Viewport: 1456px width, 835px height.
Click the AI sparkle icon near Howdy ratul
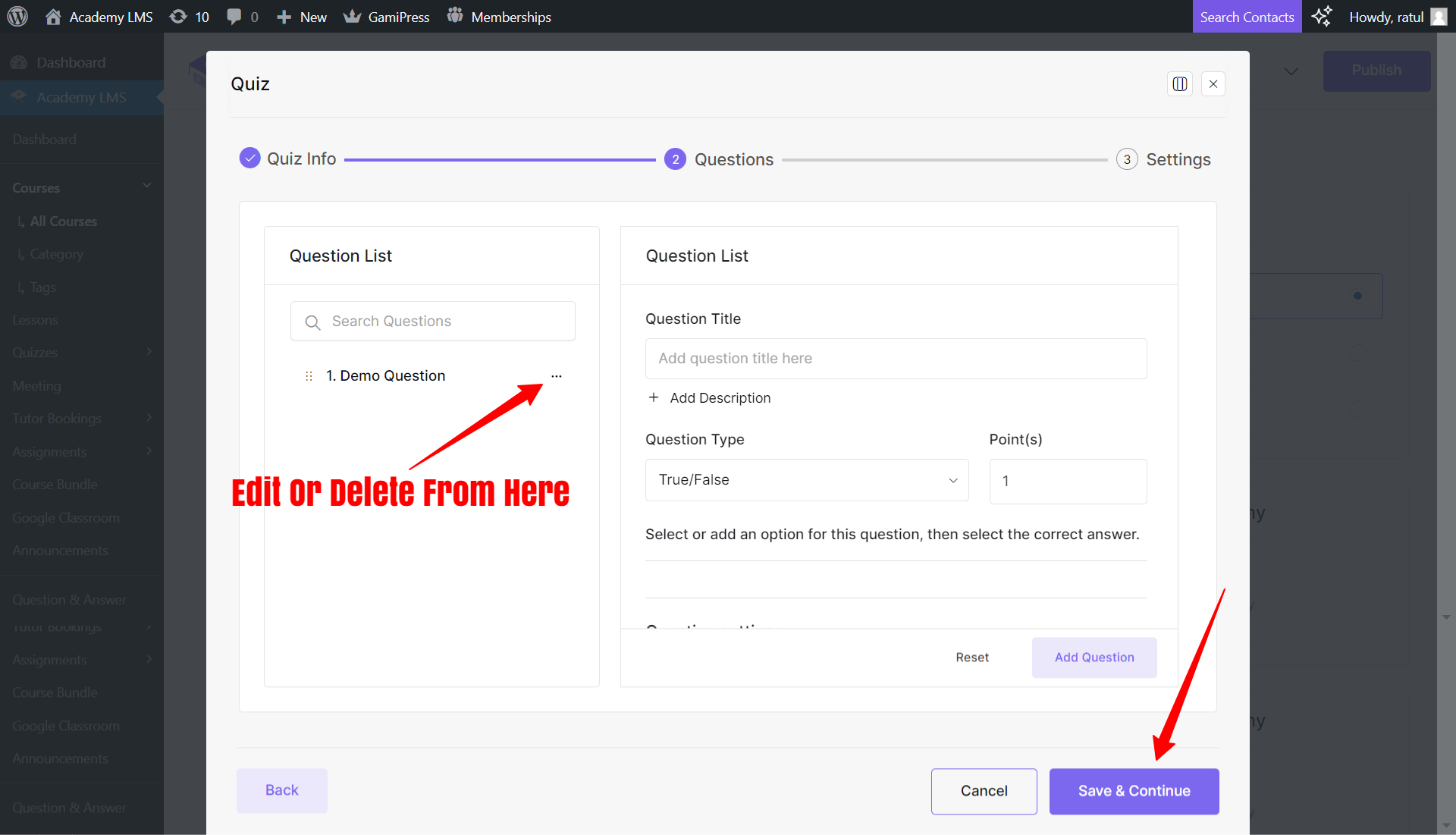tap(1321, 16)
